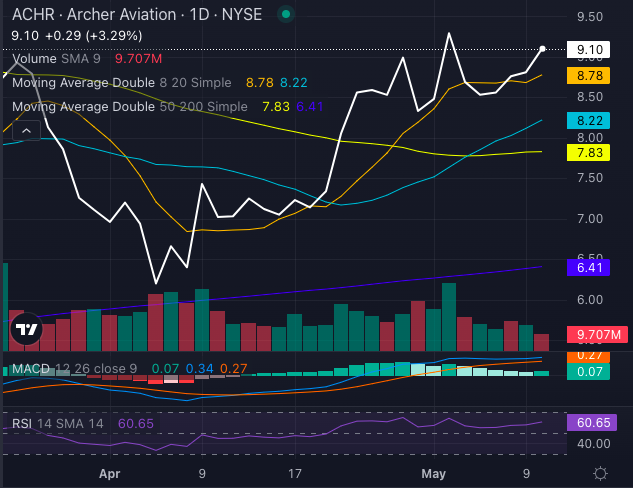Open chart settings gear icon
This screenshot has width=633, height=488.
click(600, 473)
